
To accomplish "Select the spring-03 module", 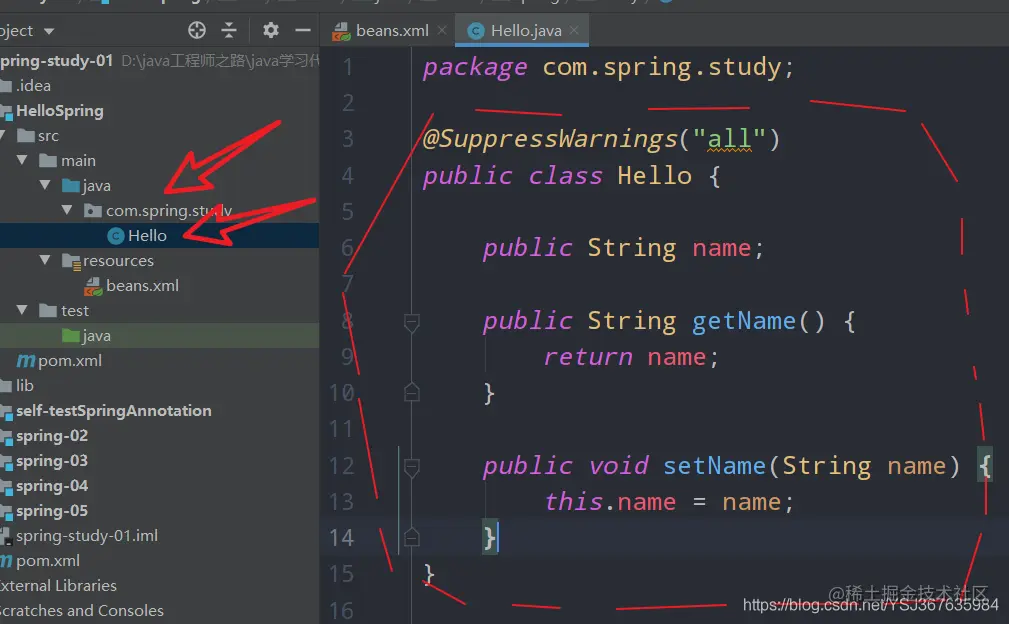I will [52, 461].
